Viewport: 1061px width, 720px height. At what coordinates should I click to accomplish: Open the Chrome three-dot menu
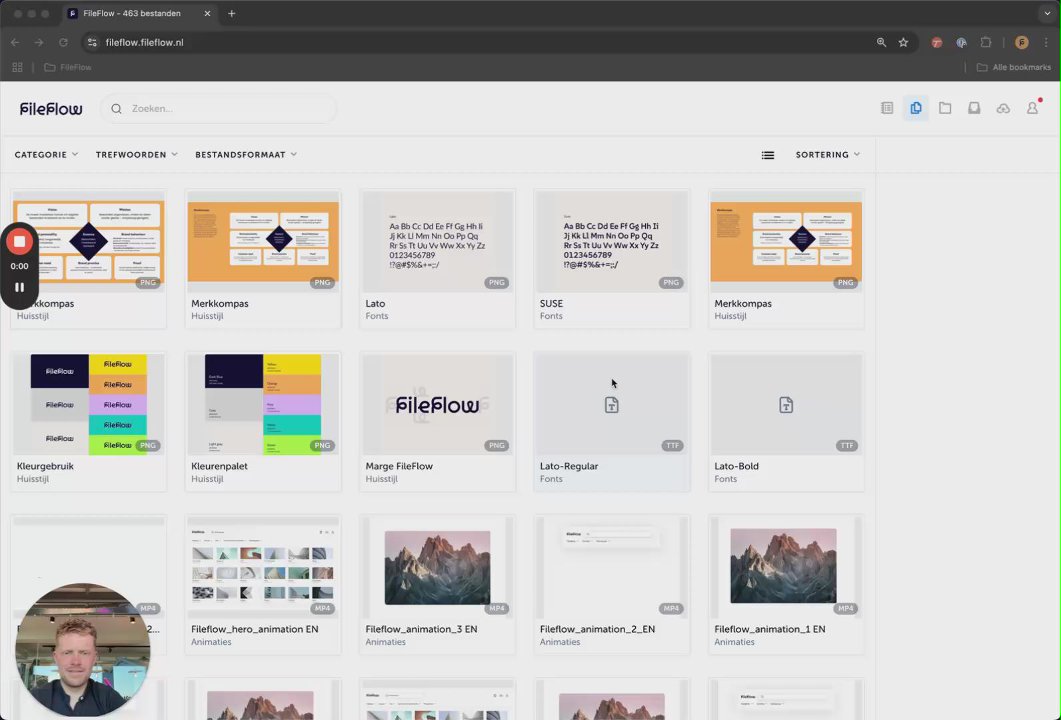point(1046,42)
